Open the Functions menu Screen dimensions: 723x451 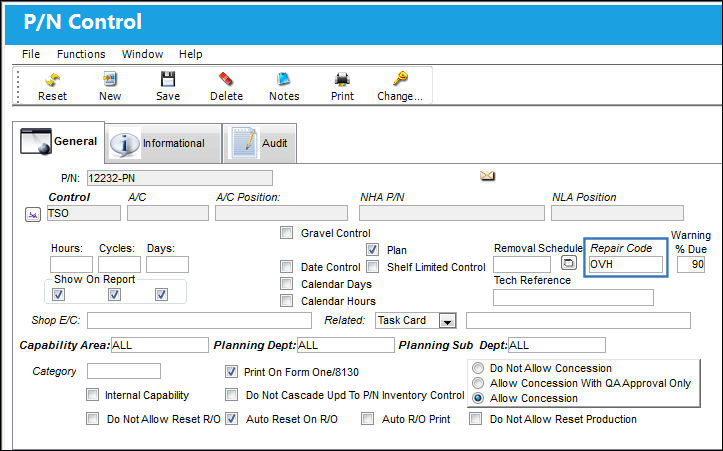[x=81, y=54]
